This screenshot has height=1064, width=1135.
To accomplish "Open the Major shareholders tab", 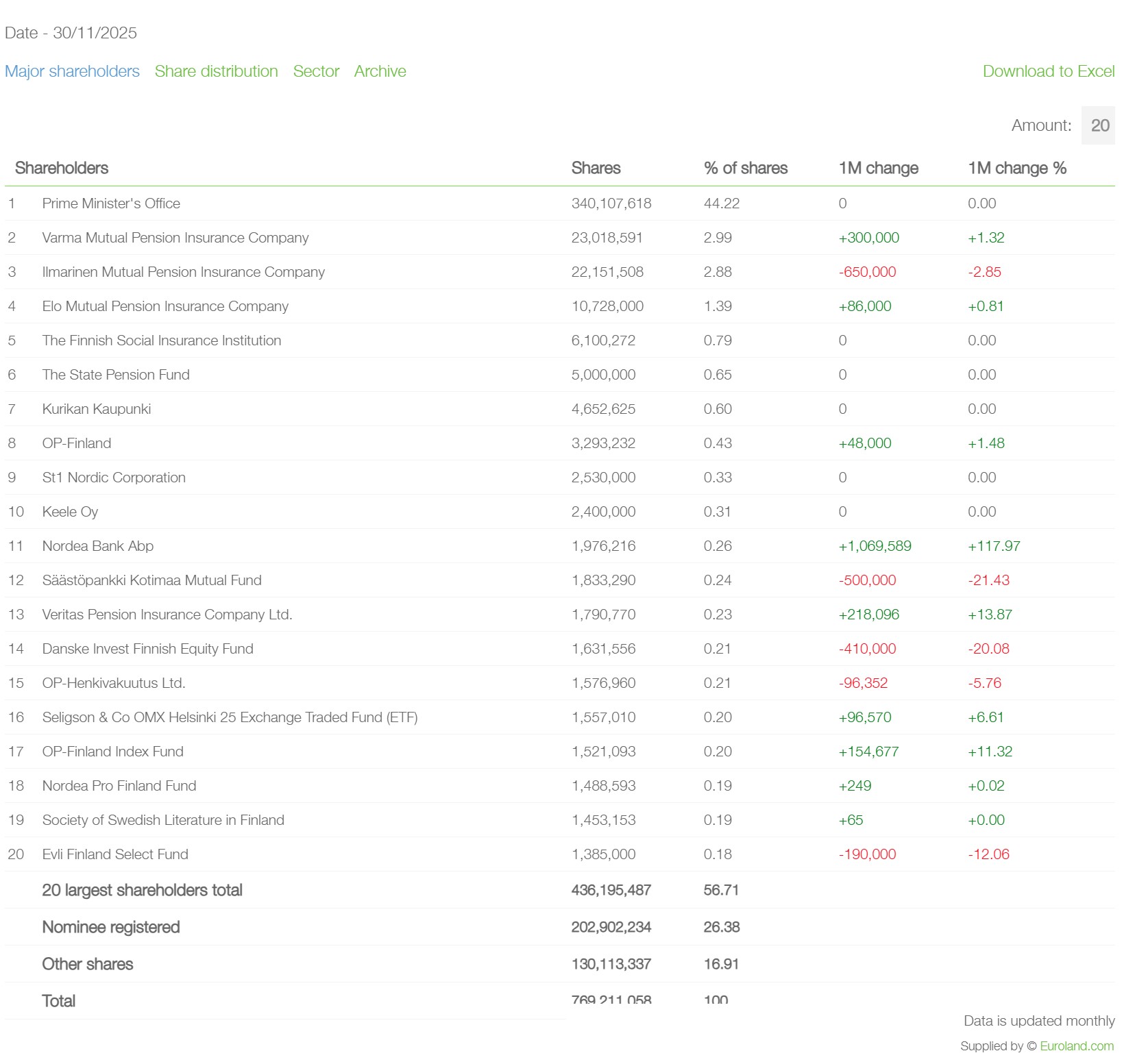I will pyautogui.click(x=72, y=71).
